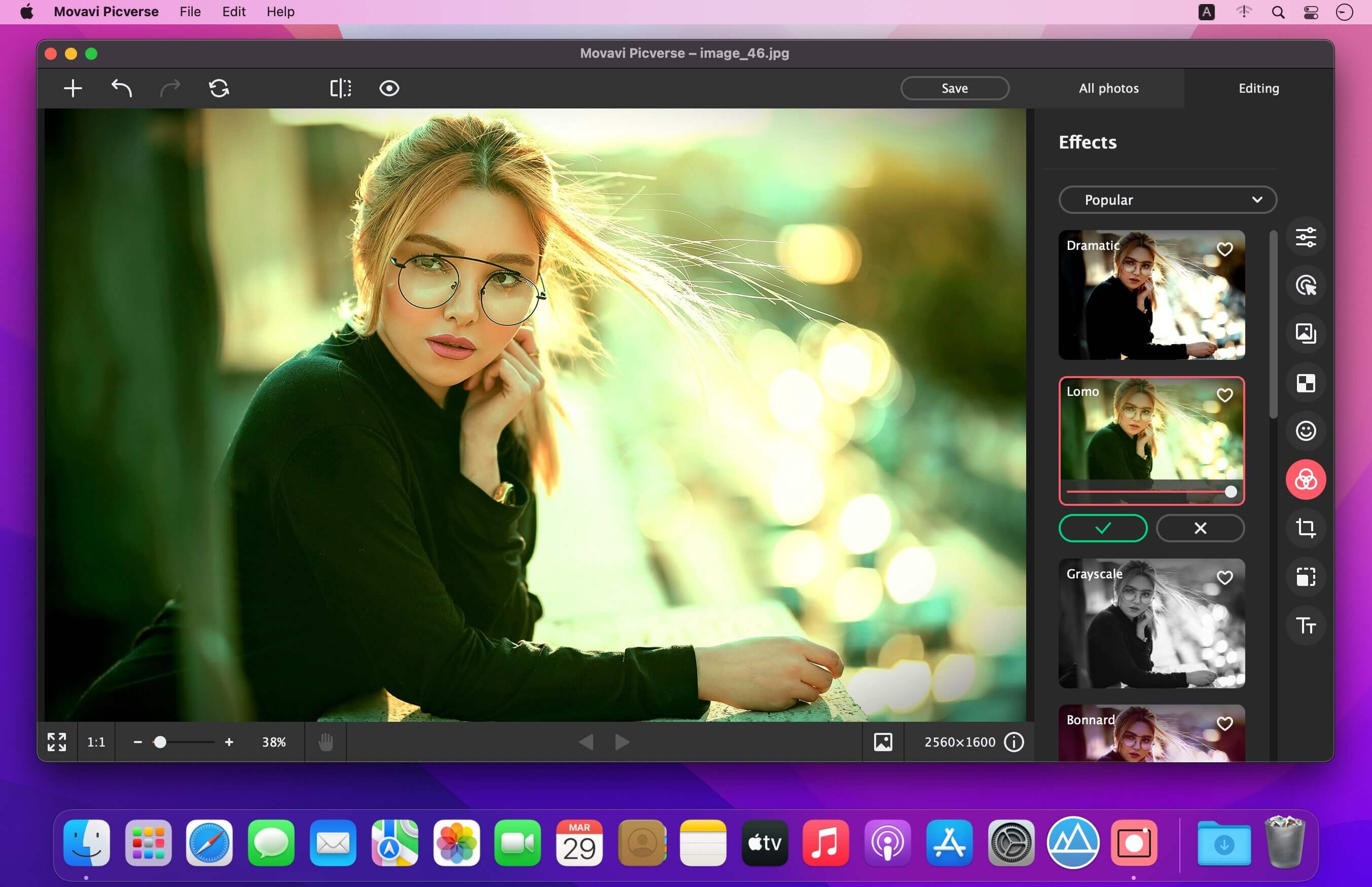Reset all changes with the refresh icon
This screenshot has width=1372, height=887.
point(219,89)
